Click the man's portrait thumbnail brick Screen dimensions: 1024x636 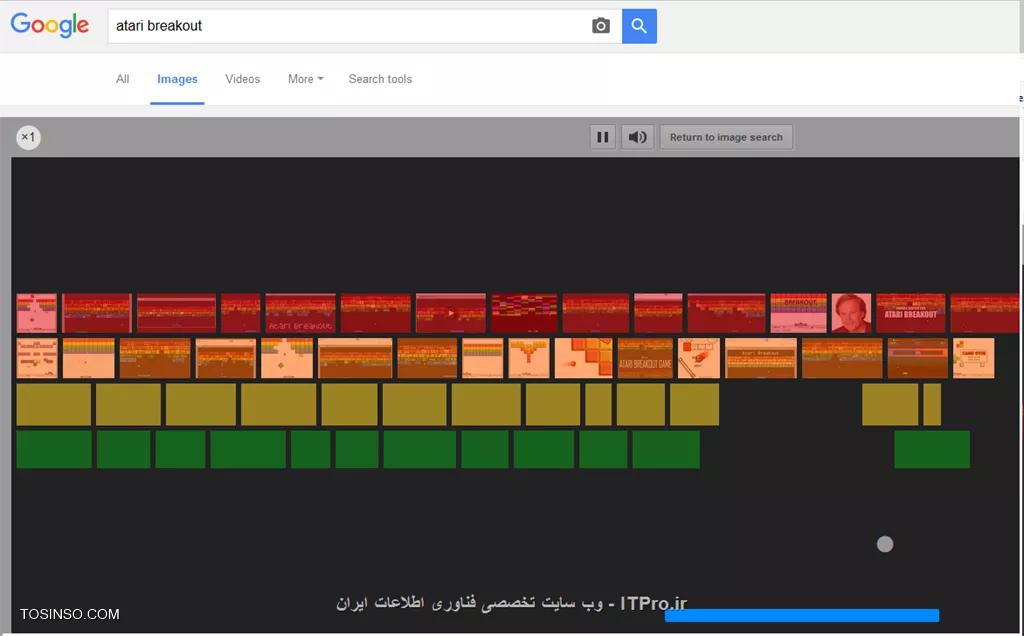(852, 313)
